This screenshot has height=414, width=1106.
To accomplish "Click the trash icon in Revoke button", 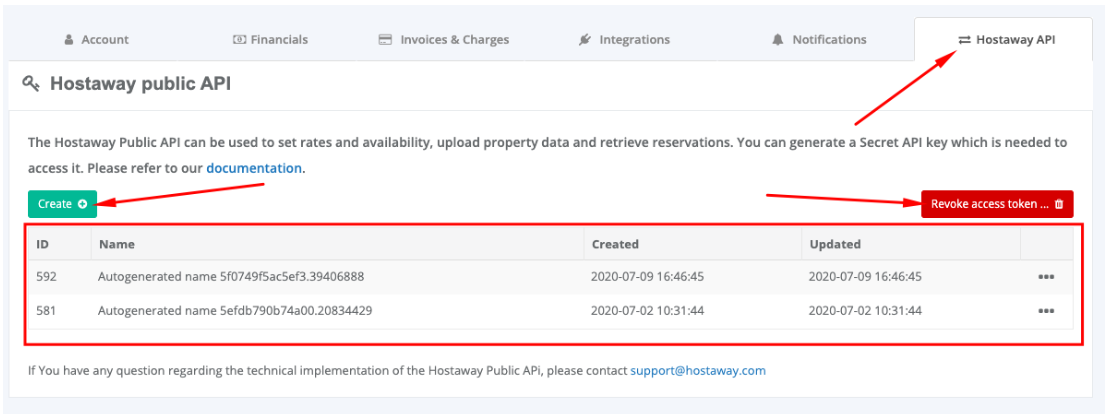I will (x=1058, y=204).
